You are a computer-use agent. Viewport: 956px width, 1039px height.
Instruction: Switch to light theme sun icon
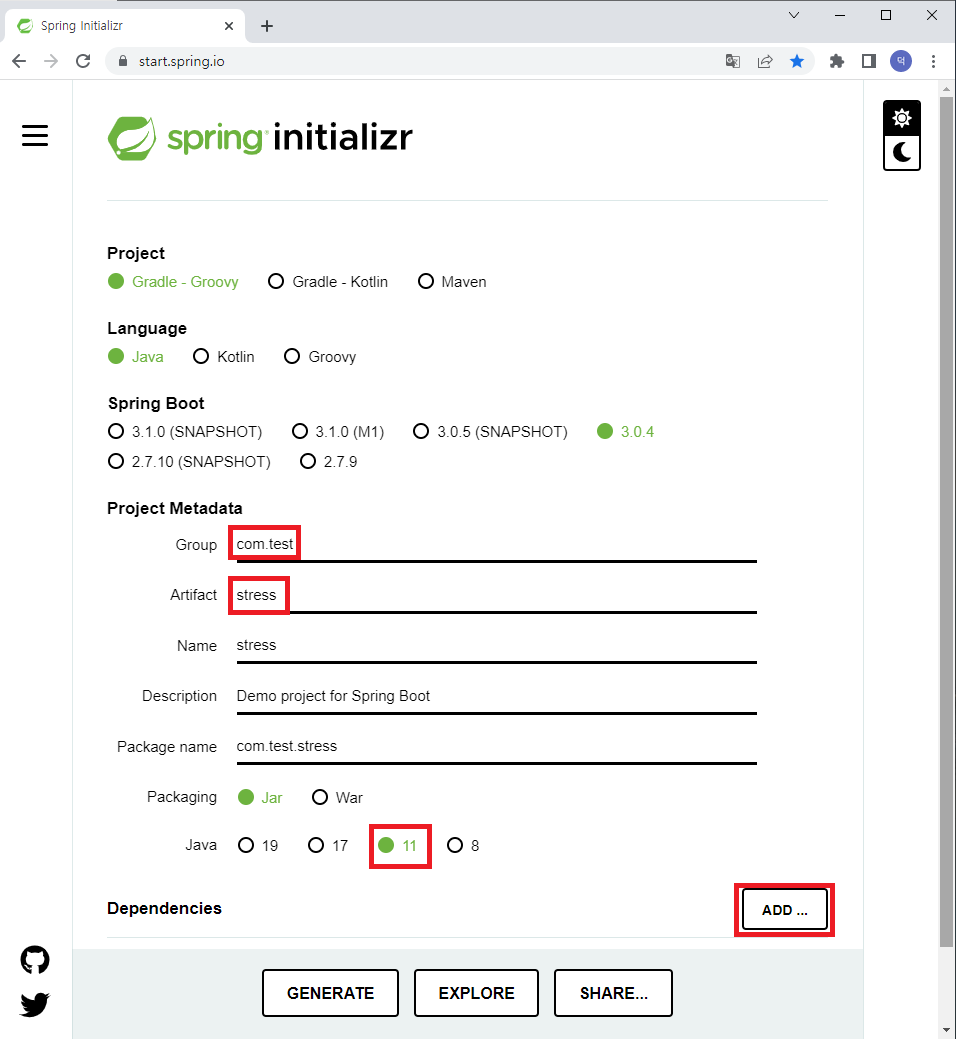coord(902,118)
